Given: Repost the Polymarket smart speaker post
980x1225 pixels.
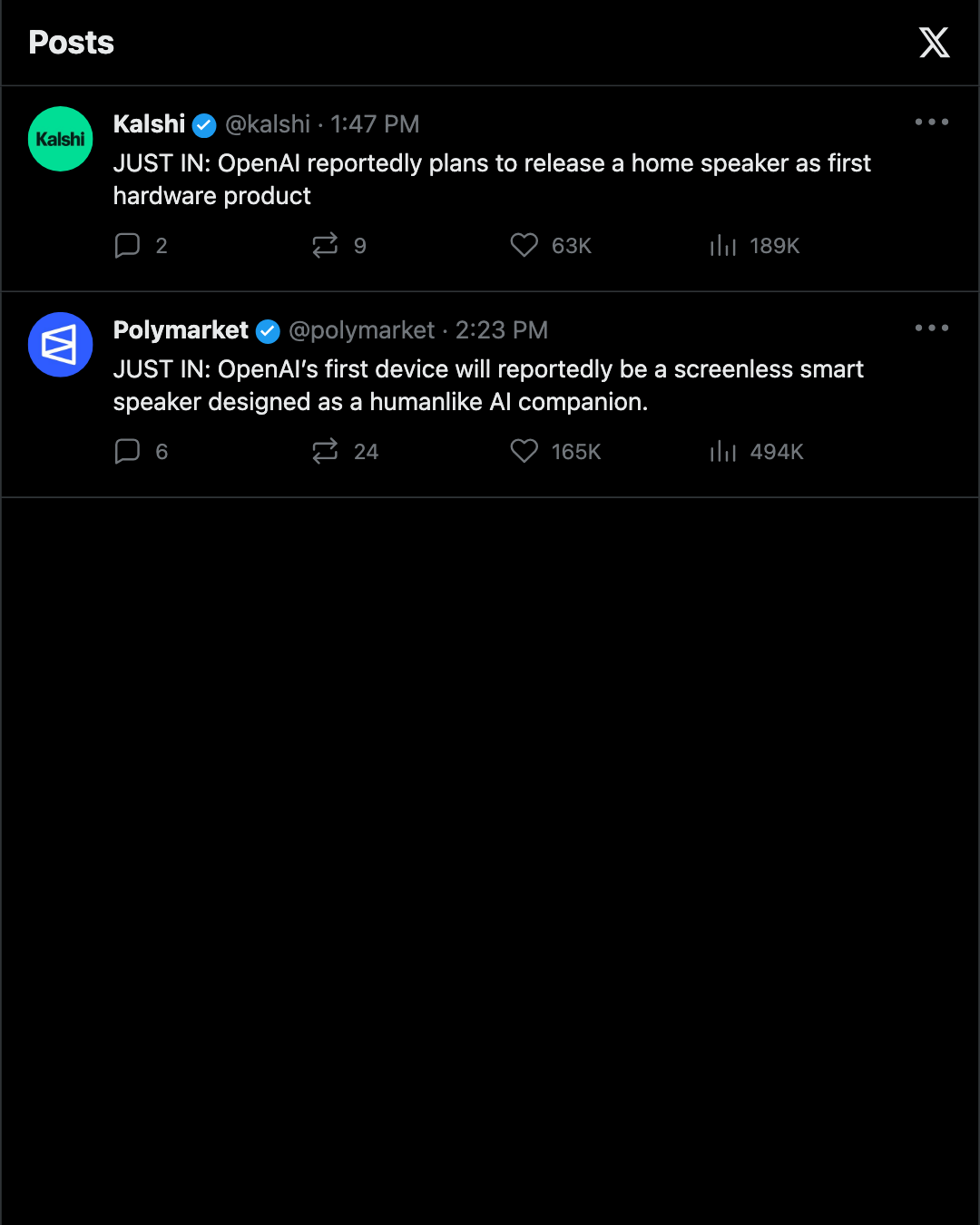Looking at the screenshot, I should (345, 452).
